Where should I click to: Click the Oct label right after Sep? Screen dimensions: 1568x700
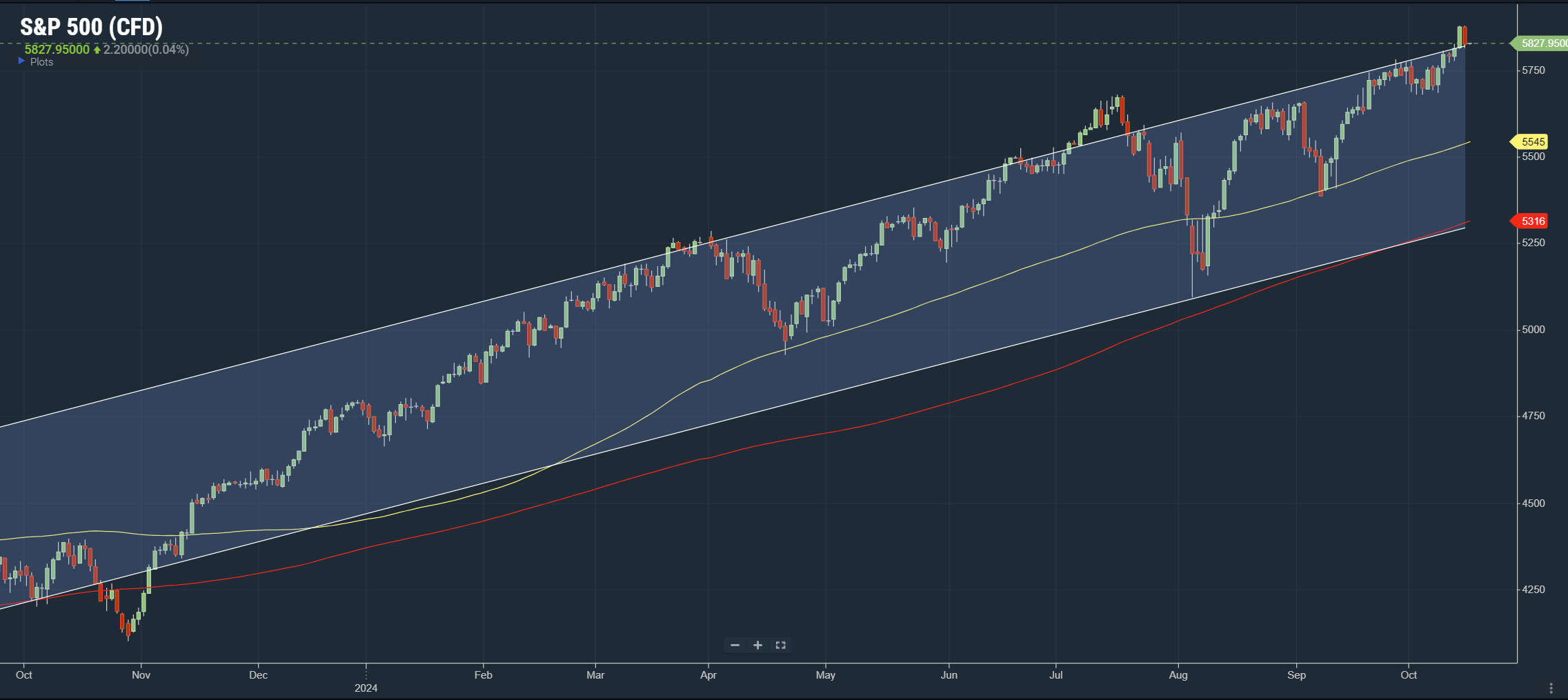click(x=1409, y=675)
